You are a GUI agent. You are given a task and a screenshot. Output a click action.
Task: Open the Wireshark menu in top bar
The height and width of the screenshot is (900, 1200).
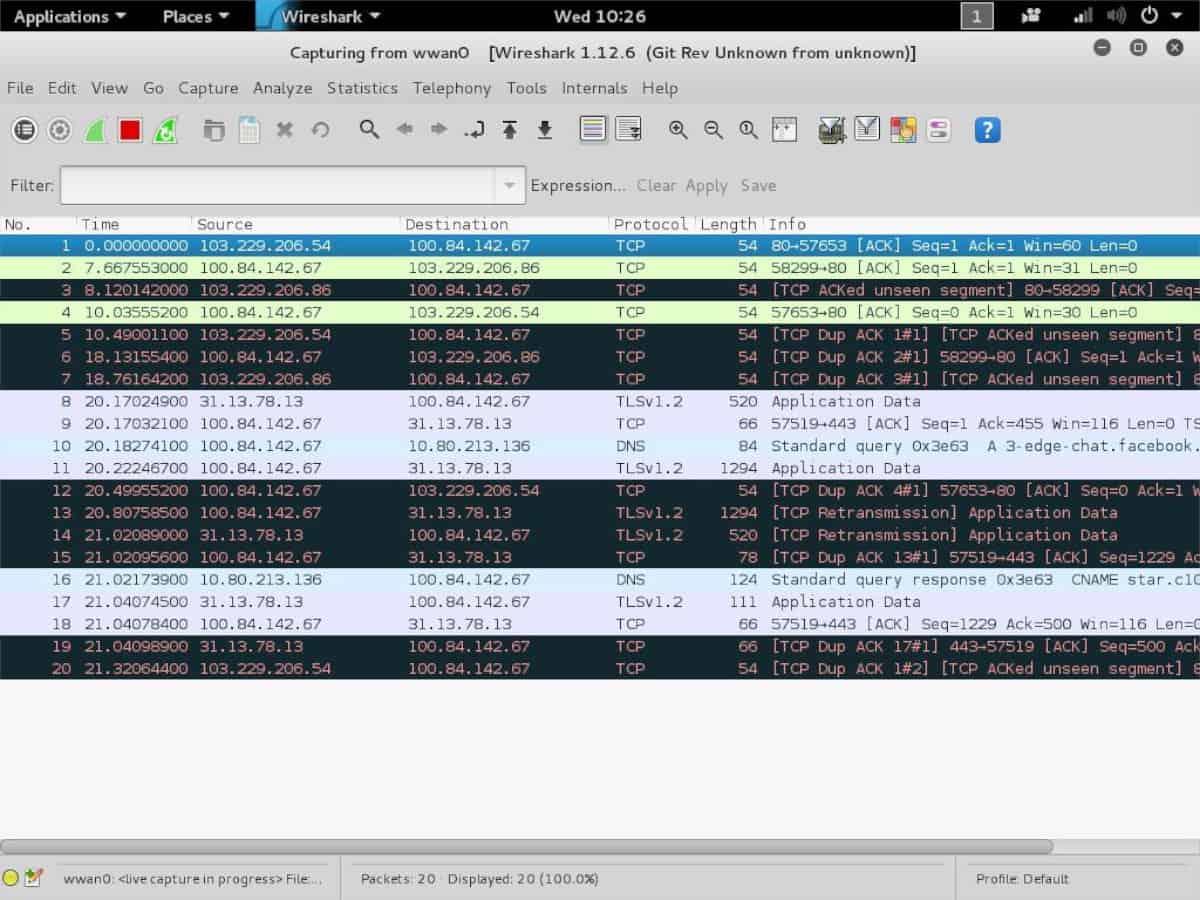(x=322, y=16)
